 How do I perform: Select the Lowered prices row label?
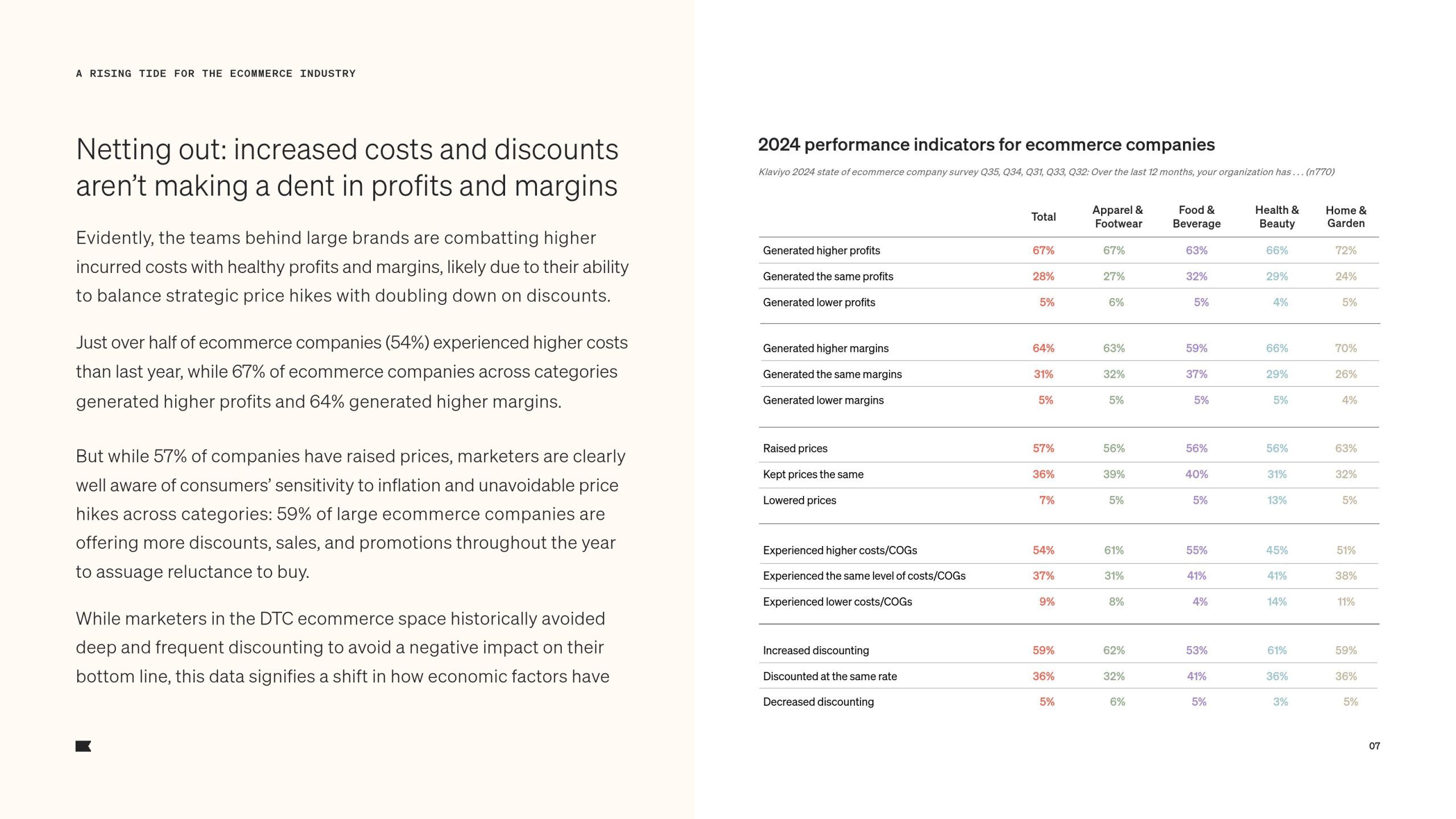[x=799, y=500]
